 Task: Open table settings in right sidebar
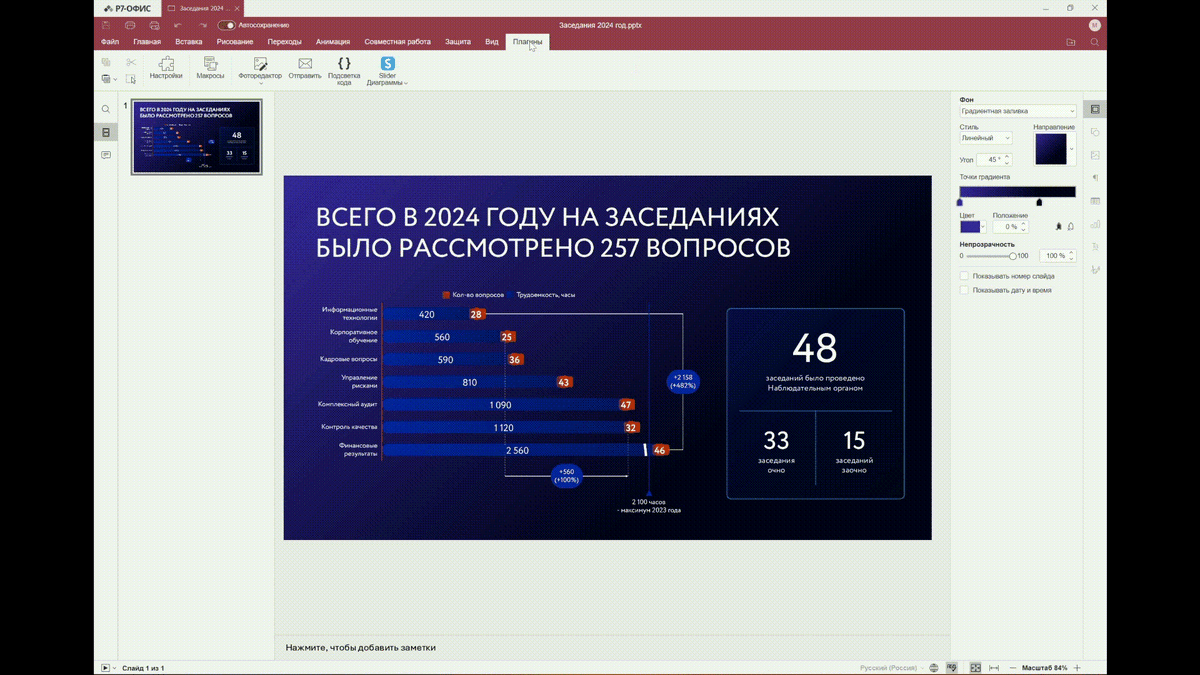click(x=1095, y=201)
